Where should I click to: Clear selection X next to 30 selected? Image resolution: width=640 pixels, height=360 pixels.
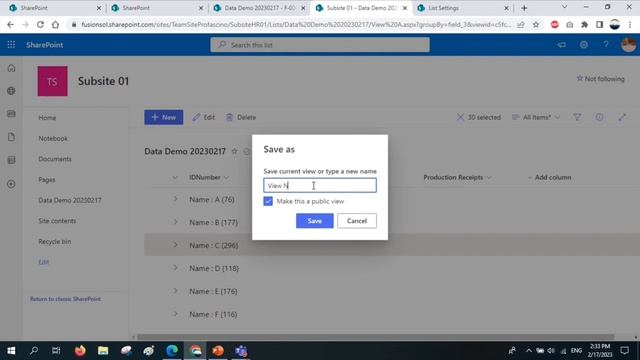(460, 118)
